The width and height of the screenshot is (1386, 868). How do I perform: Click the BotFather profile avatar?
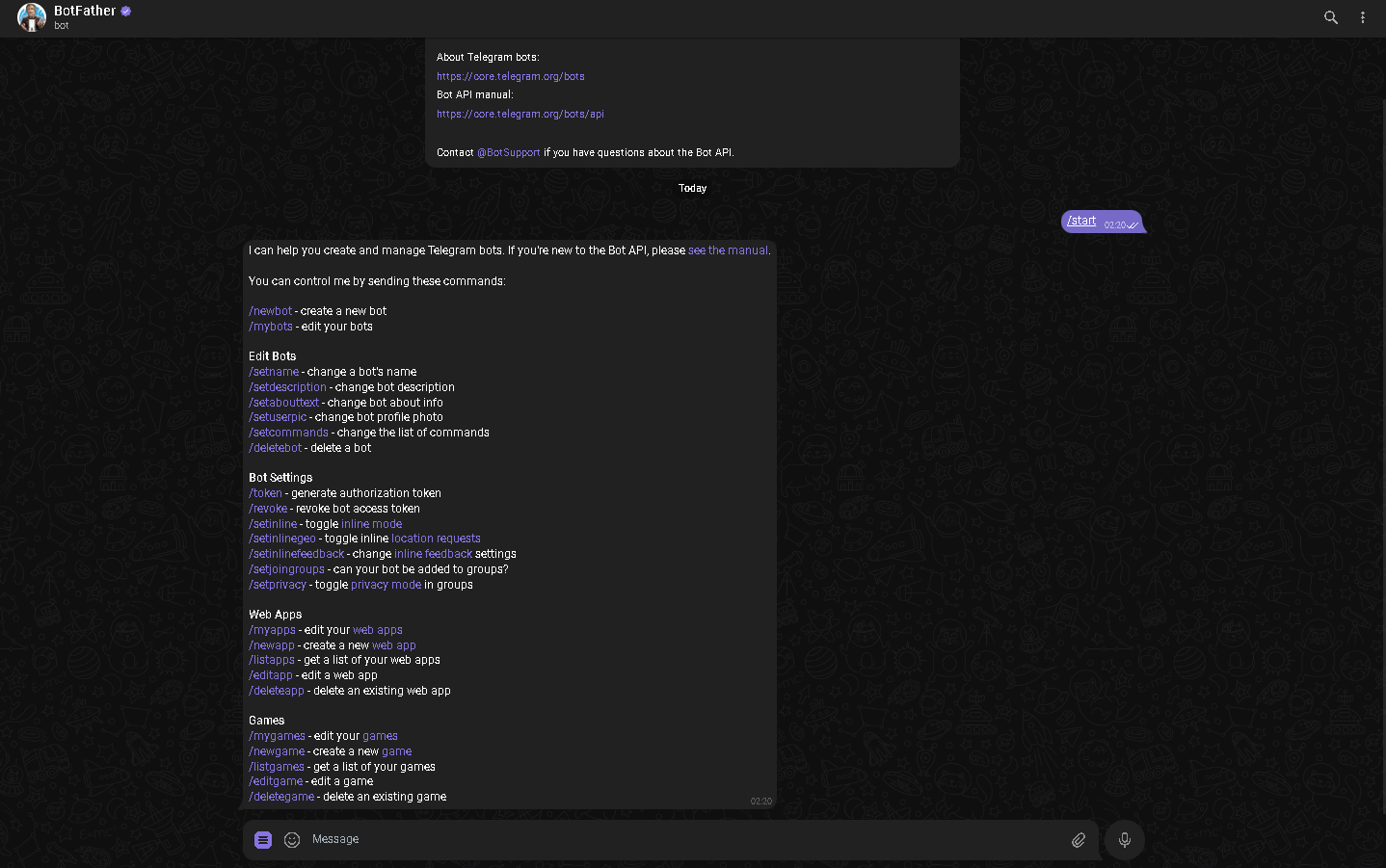(x=32, y=17)
